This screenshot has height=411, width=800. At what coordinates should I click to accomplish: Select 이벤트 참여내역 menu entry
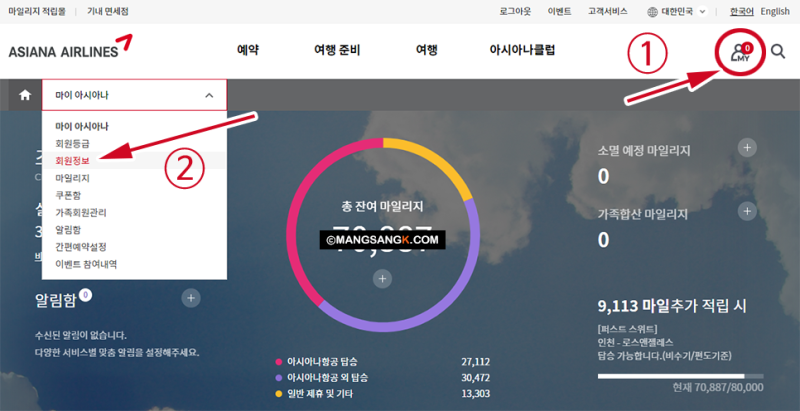click(x=86, y=264)
